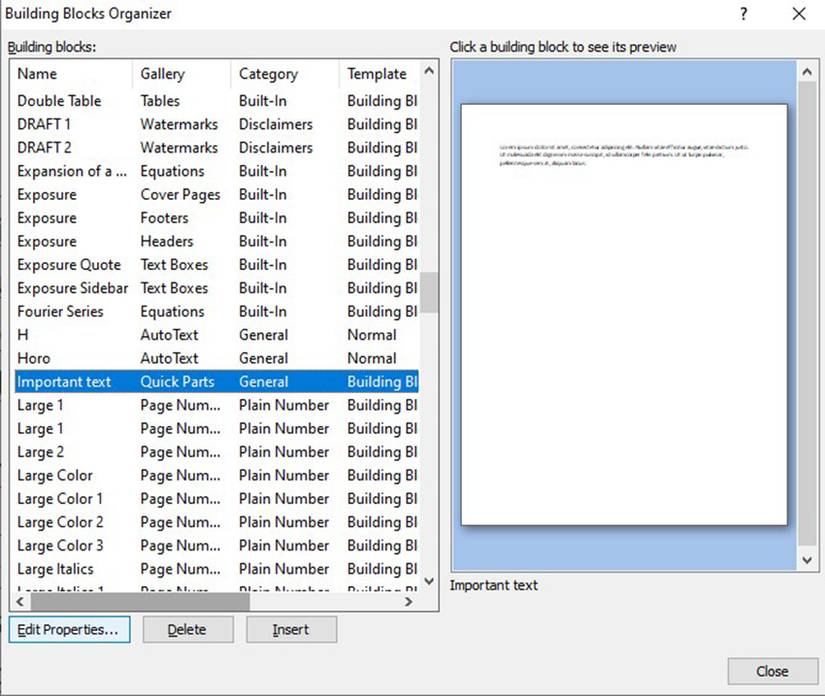Screen dimensions: 825x696
Task: Sort list by Gallery column header
Action: [182, 74]
